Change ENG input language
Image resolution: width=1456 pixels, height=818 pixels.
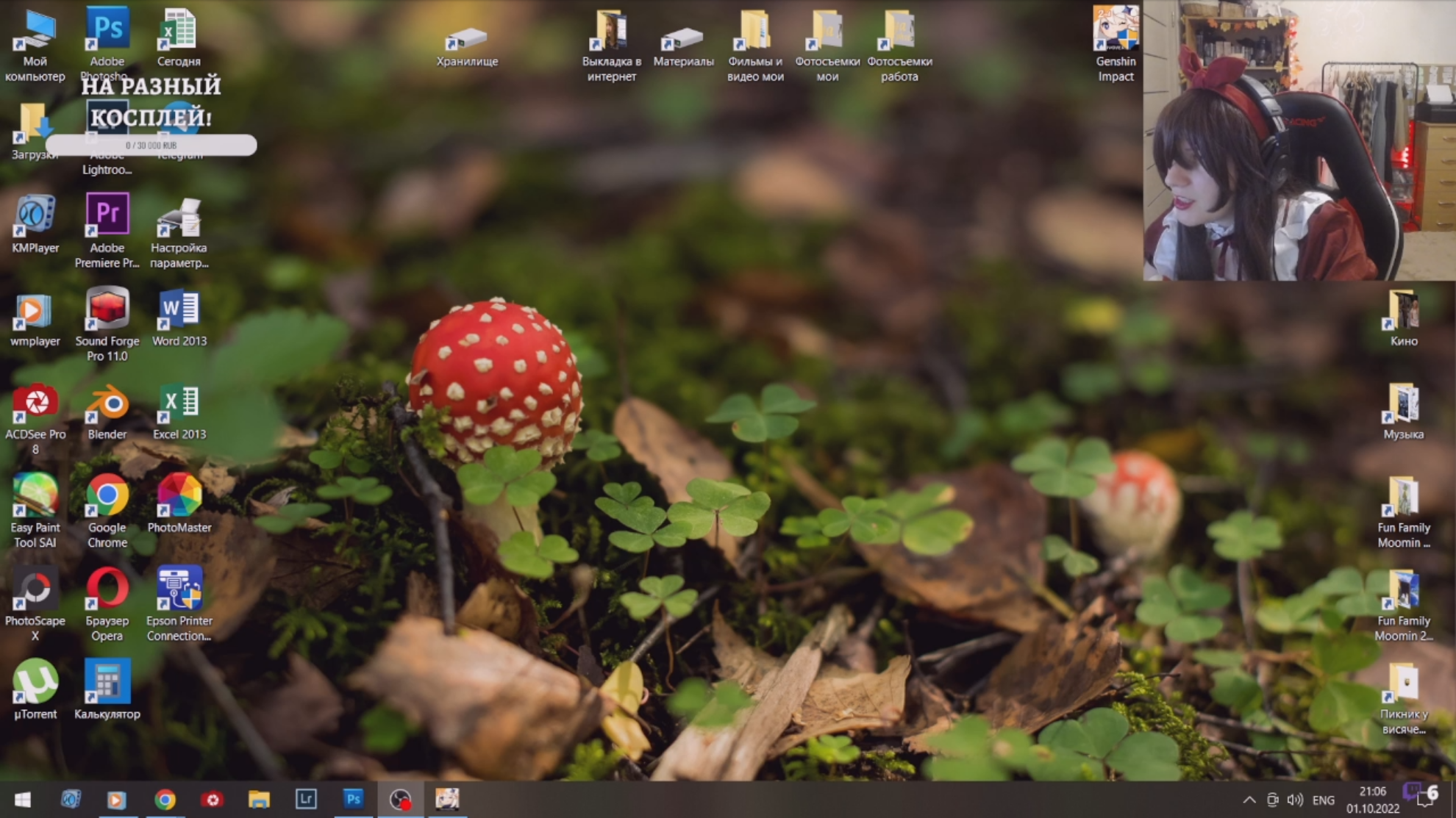tap(1323, 800)
